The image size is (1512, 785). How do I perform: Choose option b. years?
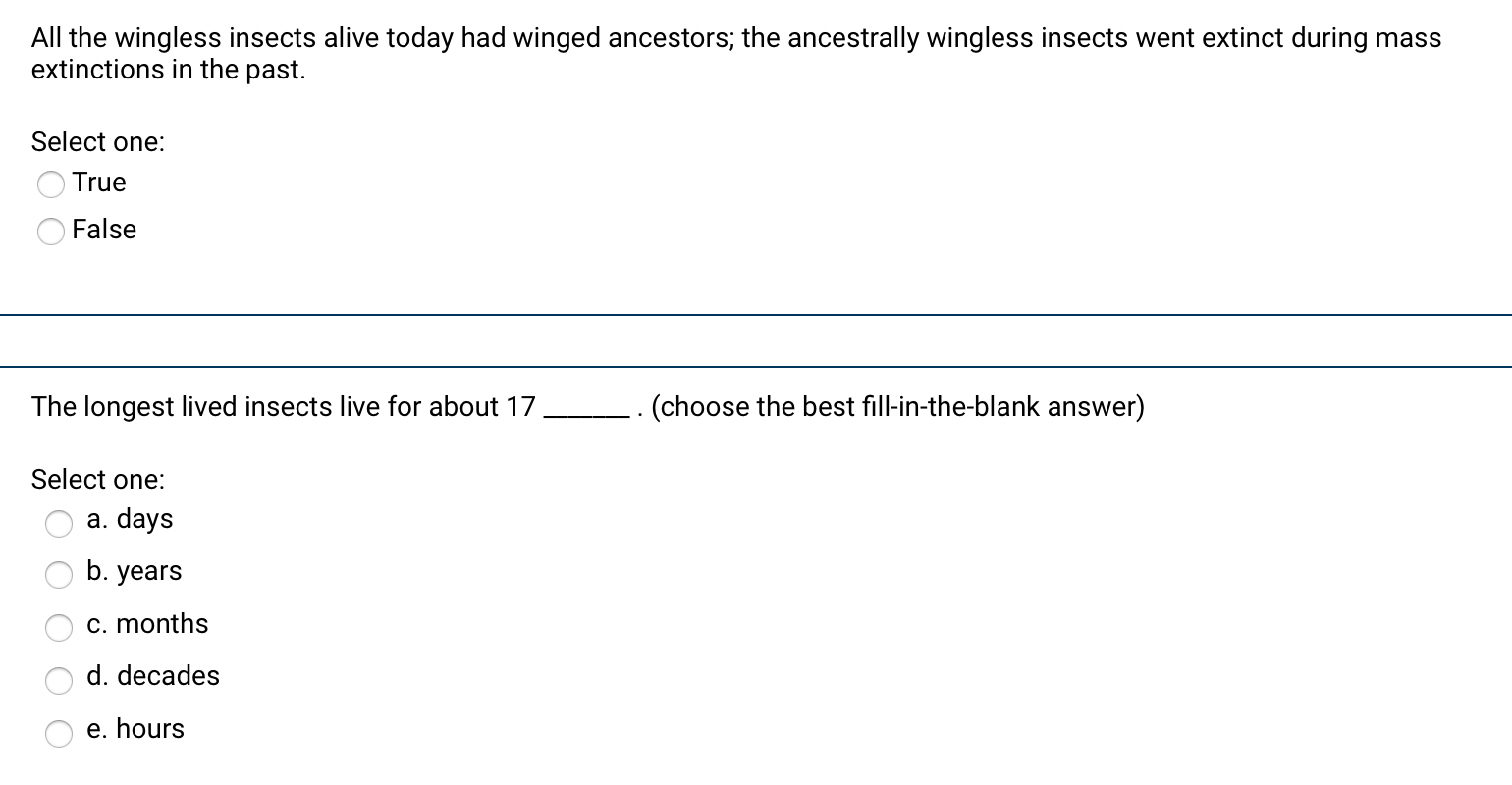59,577
